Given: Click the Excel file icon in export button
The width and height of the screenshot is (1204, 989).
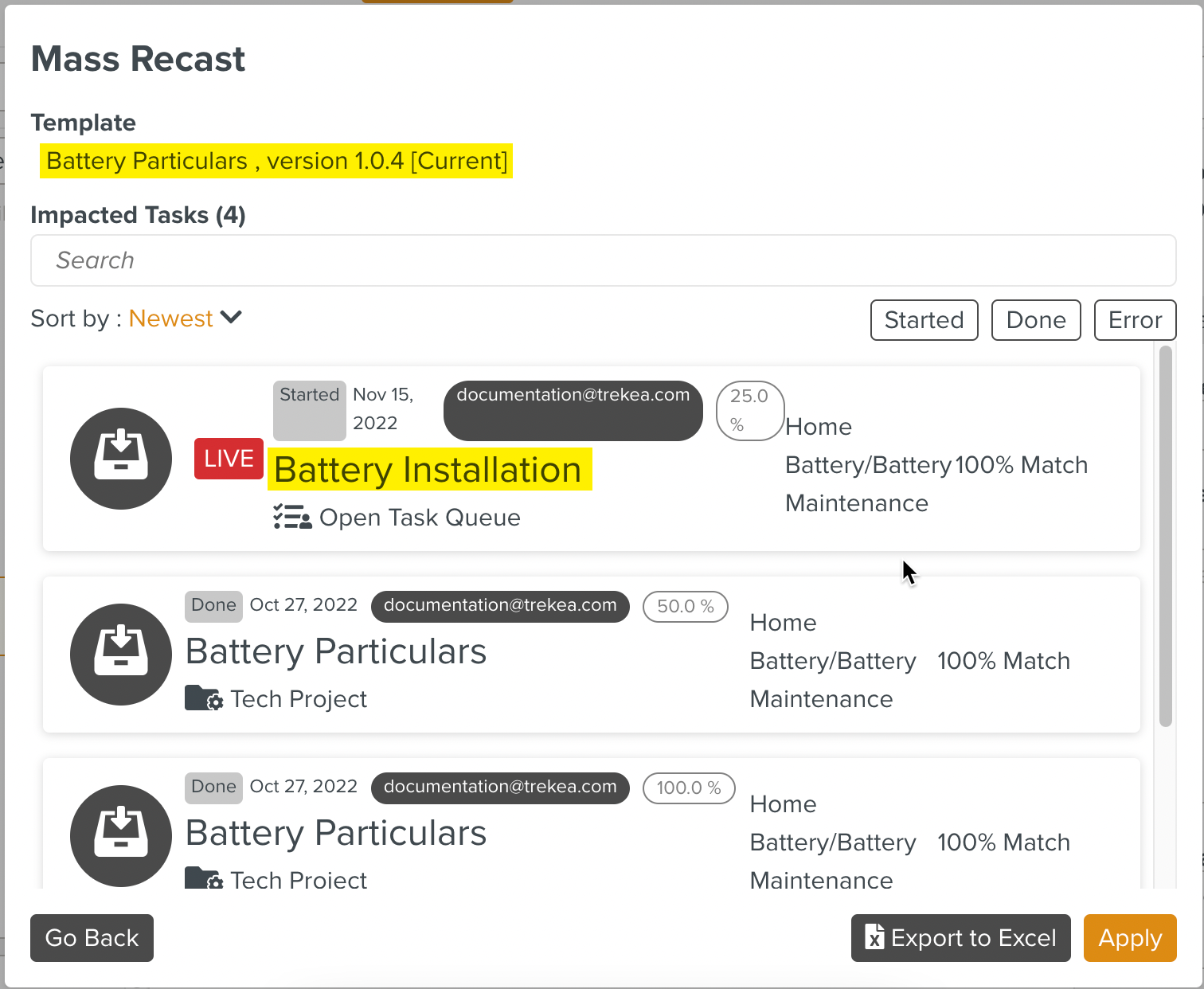Looking at the screenshot, I should (x=874, y=937).
